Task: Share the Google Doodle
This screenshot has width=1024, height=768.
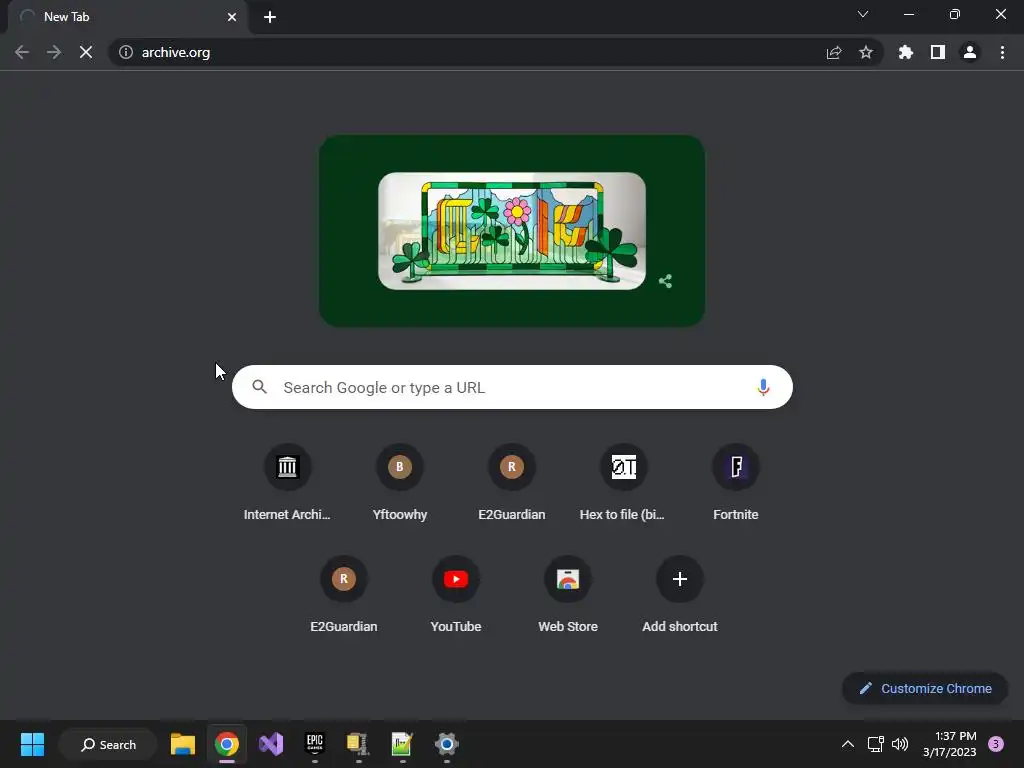Action: pos(665,281)
